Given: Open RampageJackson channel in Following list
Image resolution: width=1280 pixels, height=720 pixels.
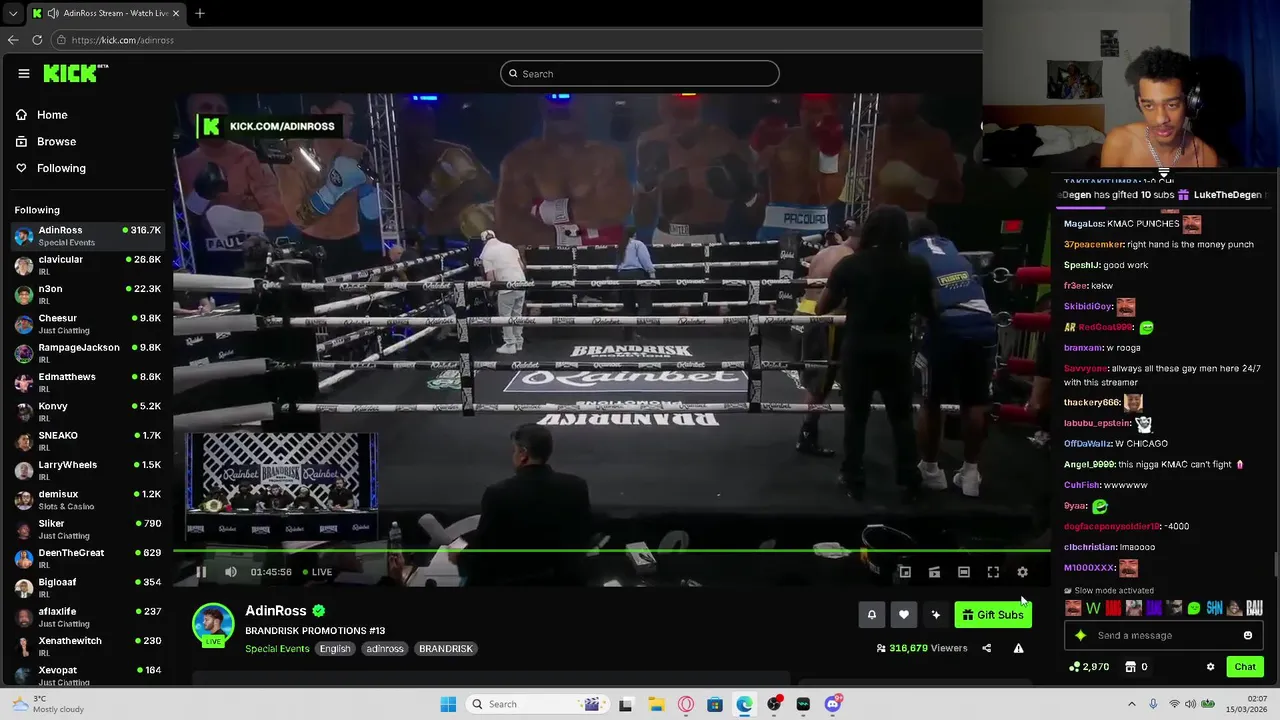Looking at the screenshot, I should click(87, 353).
